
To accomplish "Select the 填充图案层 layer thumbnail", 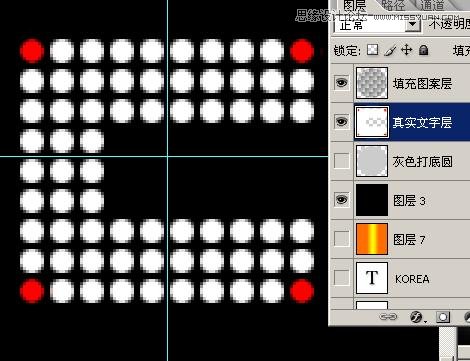I will tap(372, 83).
